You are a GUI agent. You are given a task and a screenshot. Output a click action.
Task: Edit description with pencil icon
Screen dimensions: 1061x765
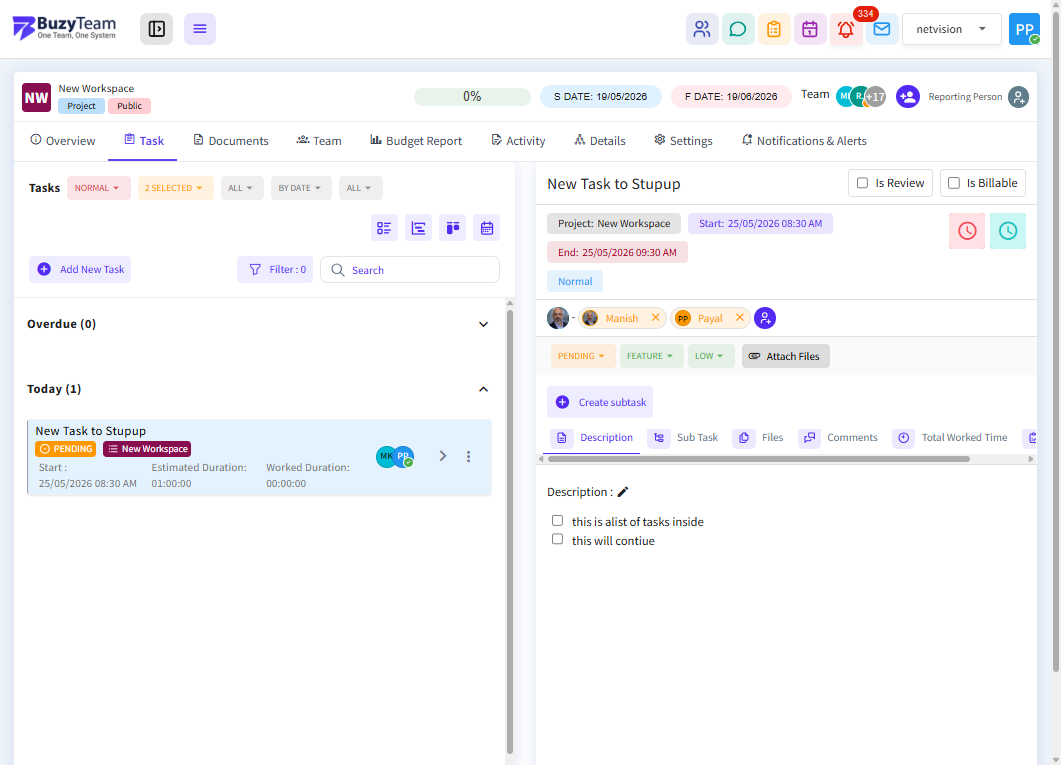pyautogui.click(x=623, y=492)
